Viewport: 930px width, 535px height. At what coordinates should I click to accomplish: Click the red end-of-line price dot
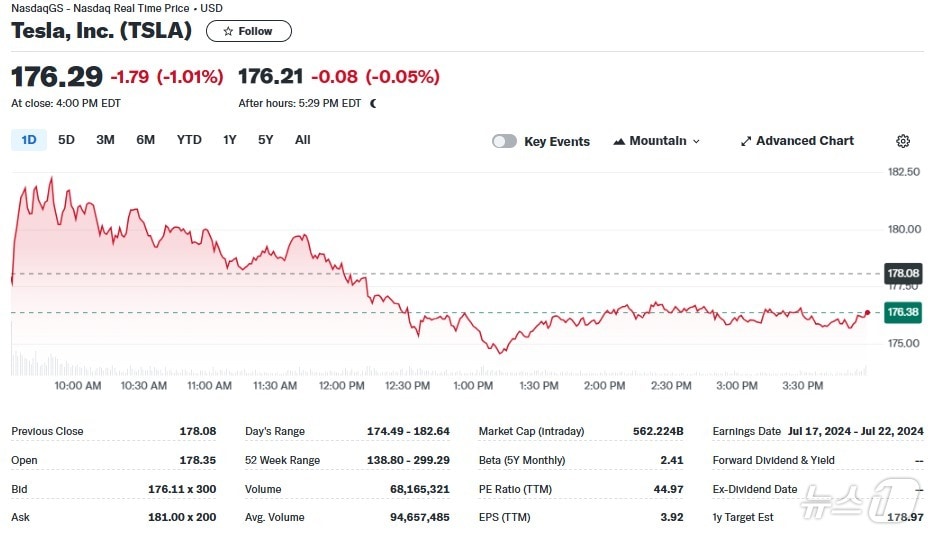(x=866, y=313)
